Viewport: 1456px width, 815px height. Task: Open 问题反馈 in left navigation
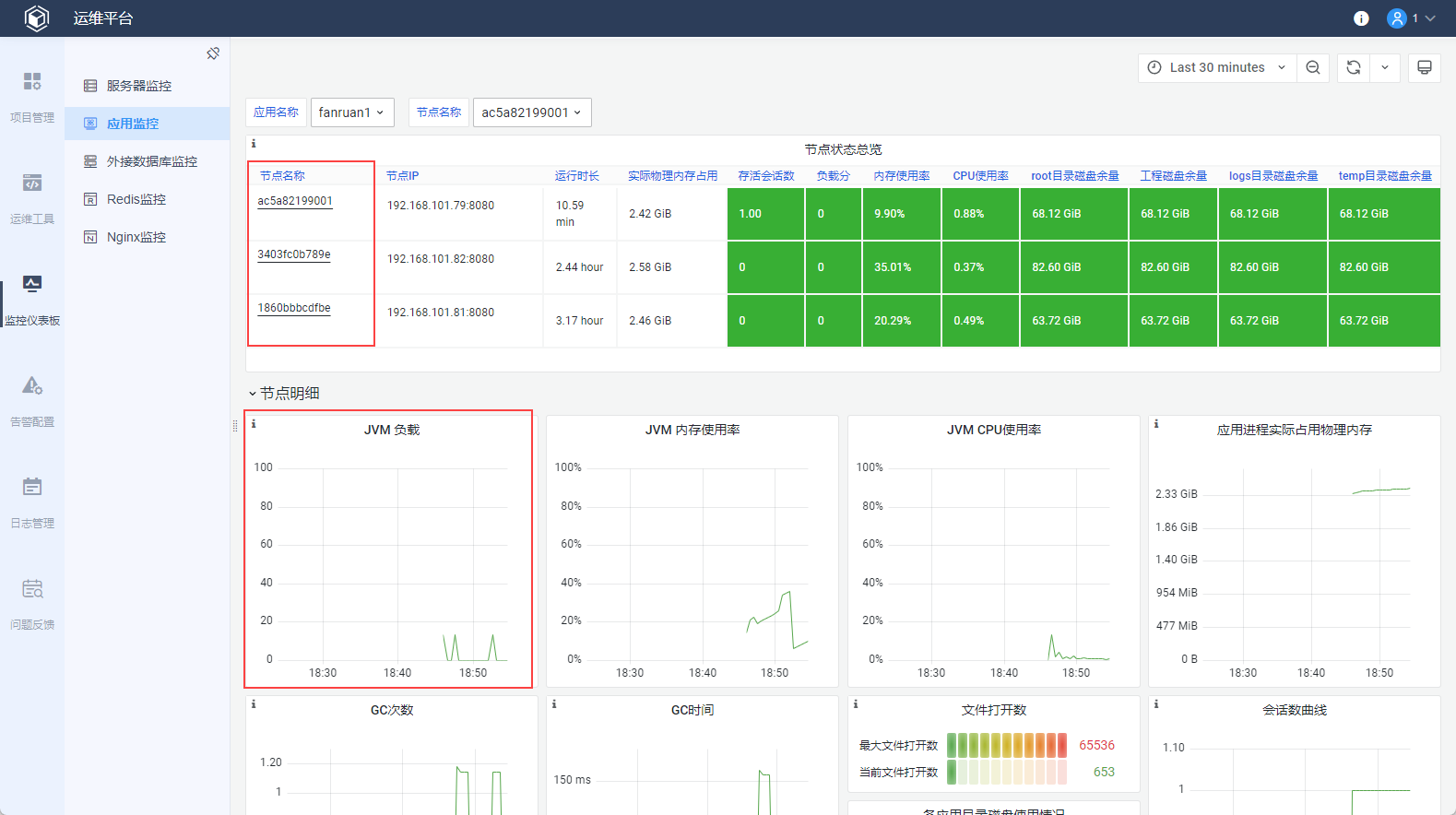(x=32, y=604)
